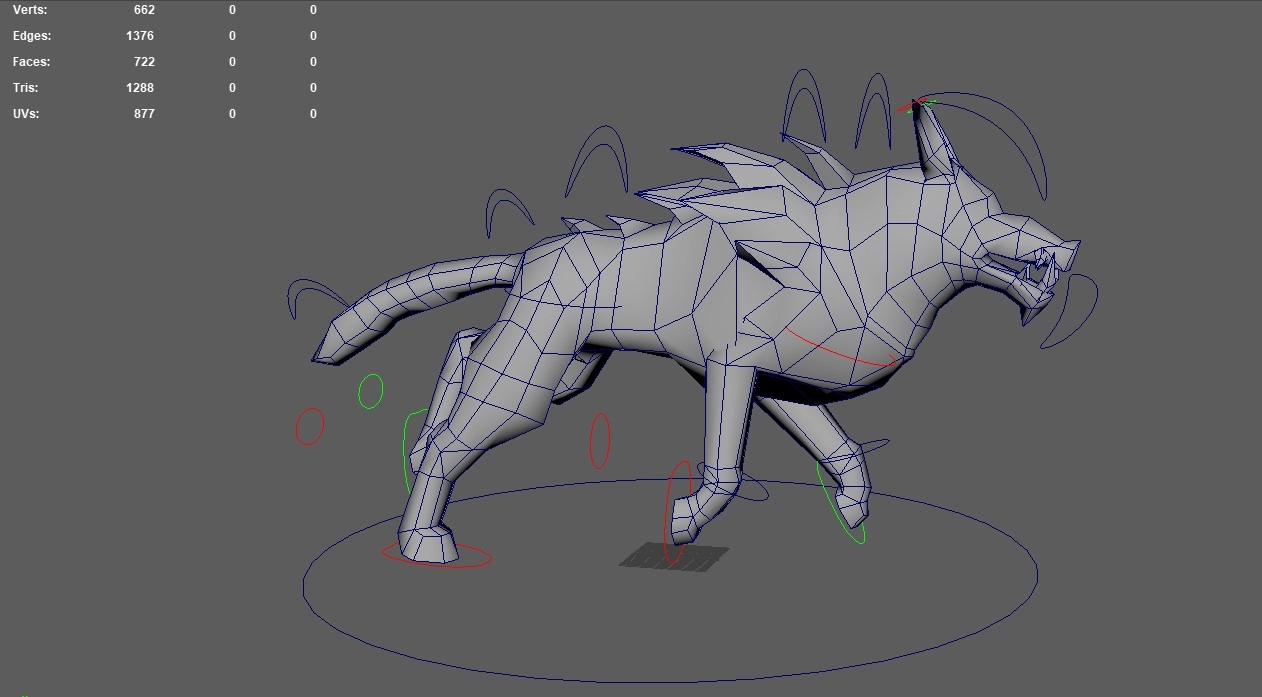The height and width of the screenshot is (697, 1262).
Task: Select the control at the ear tip
Action: click(918, 104)
